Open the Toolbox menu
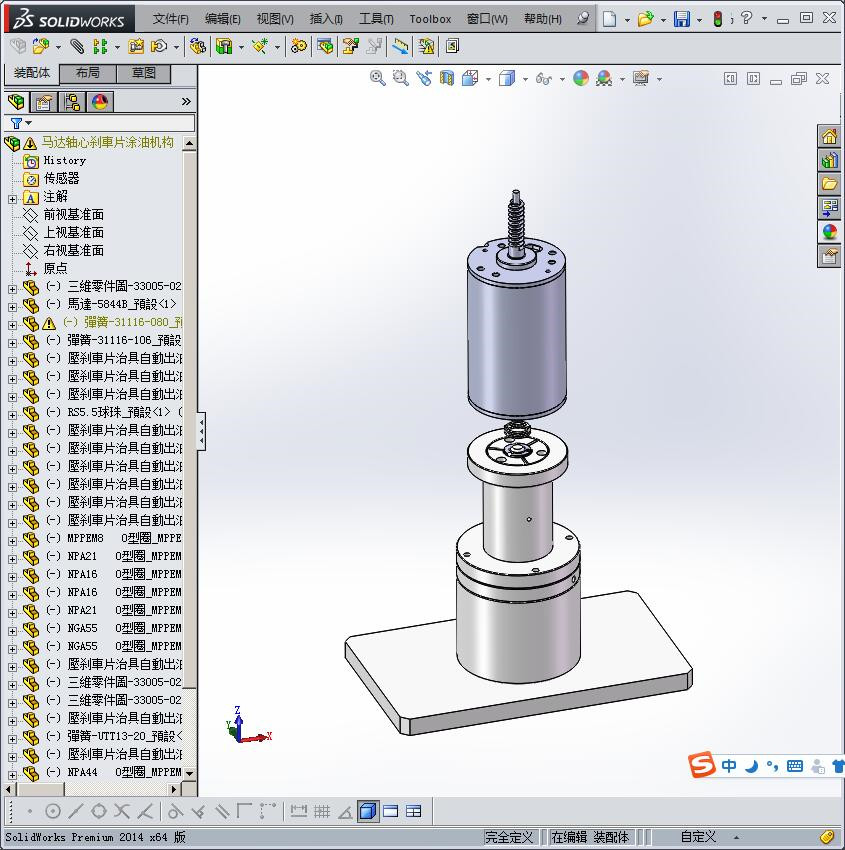The image size is (845, 850). [430, 19]
